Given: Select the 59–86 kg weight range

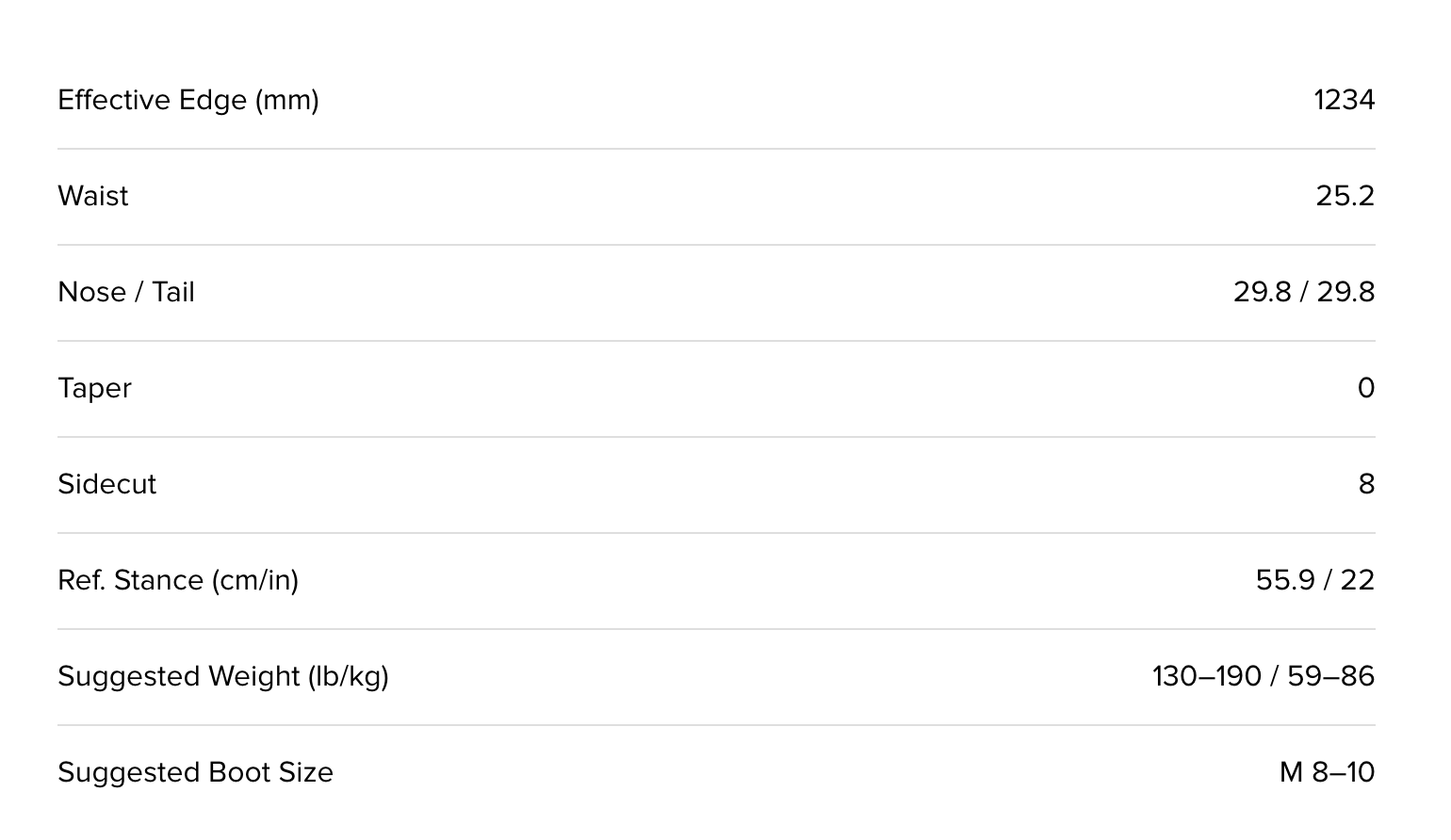Looking at the screenshot, I should [1330, 676].
